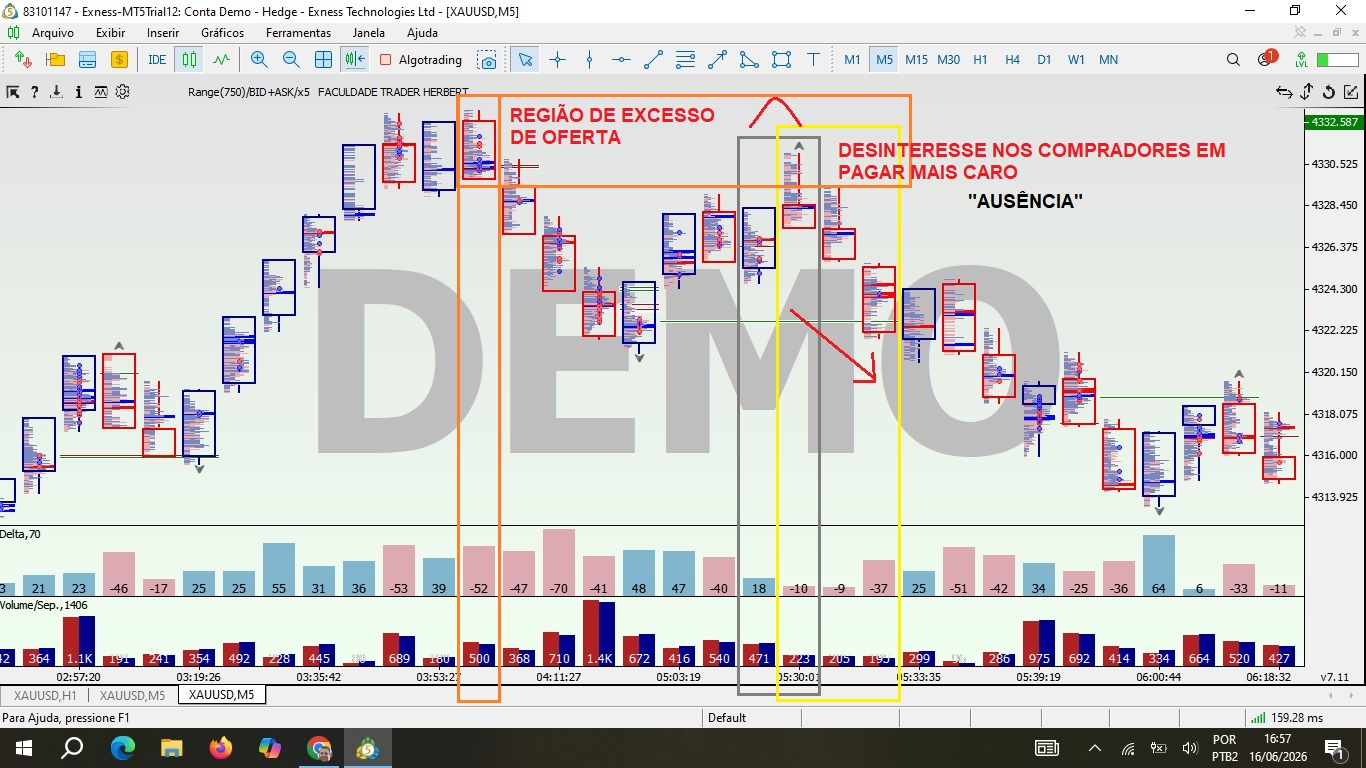Click the Default profile in status bar

727,718
